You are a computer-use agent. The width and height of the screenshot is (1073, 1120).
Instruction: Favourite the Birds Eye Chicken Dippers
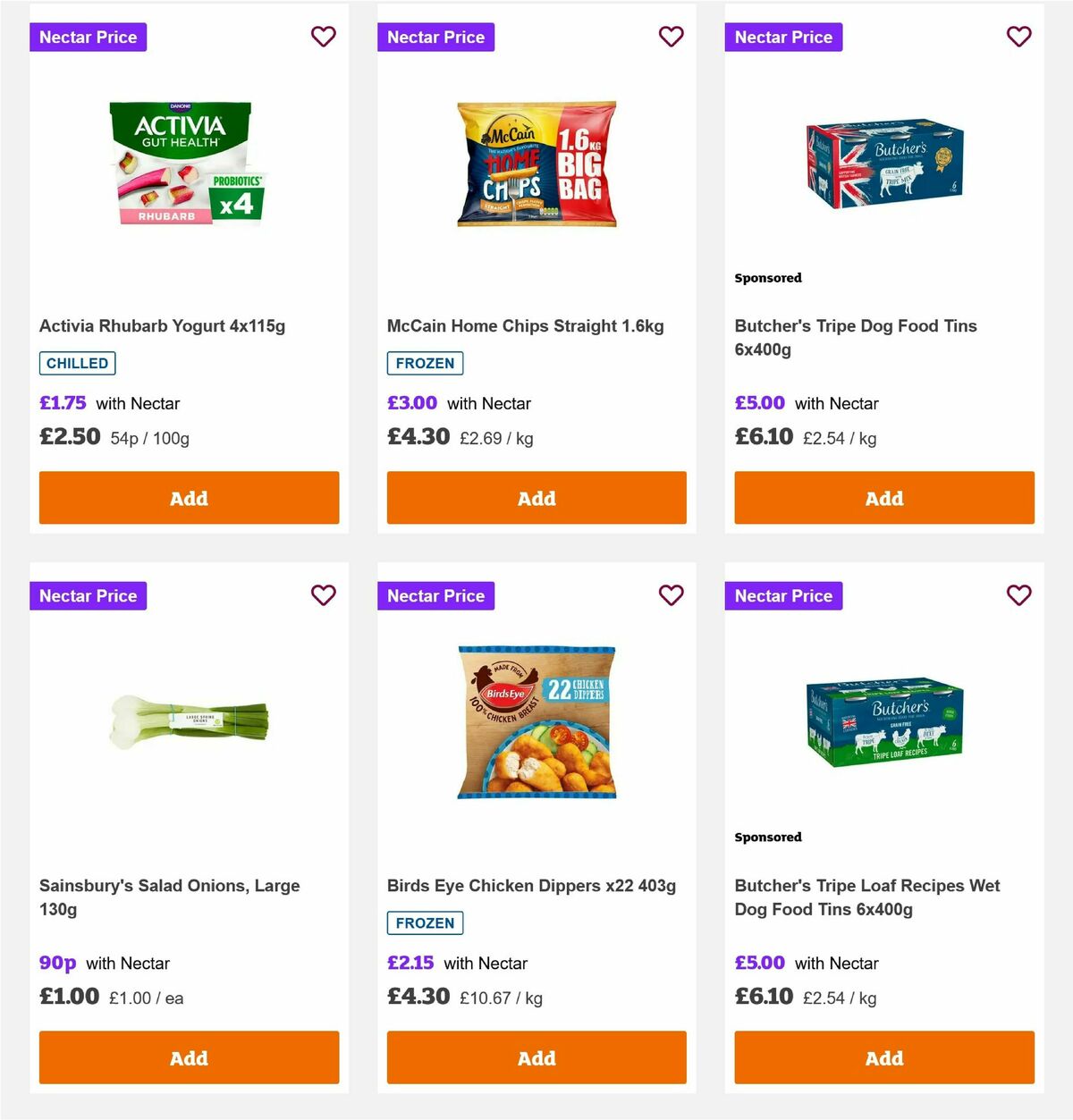coord(671,595)
